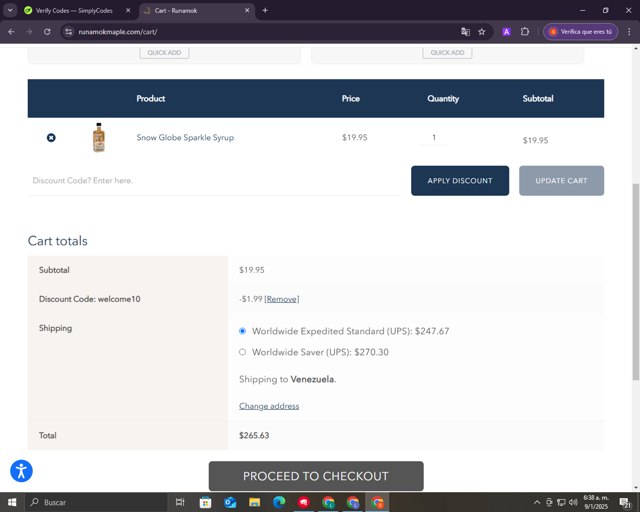
Task: Open the syrup bottle product thumbnail
Action: click(99, 138)
